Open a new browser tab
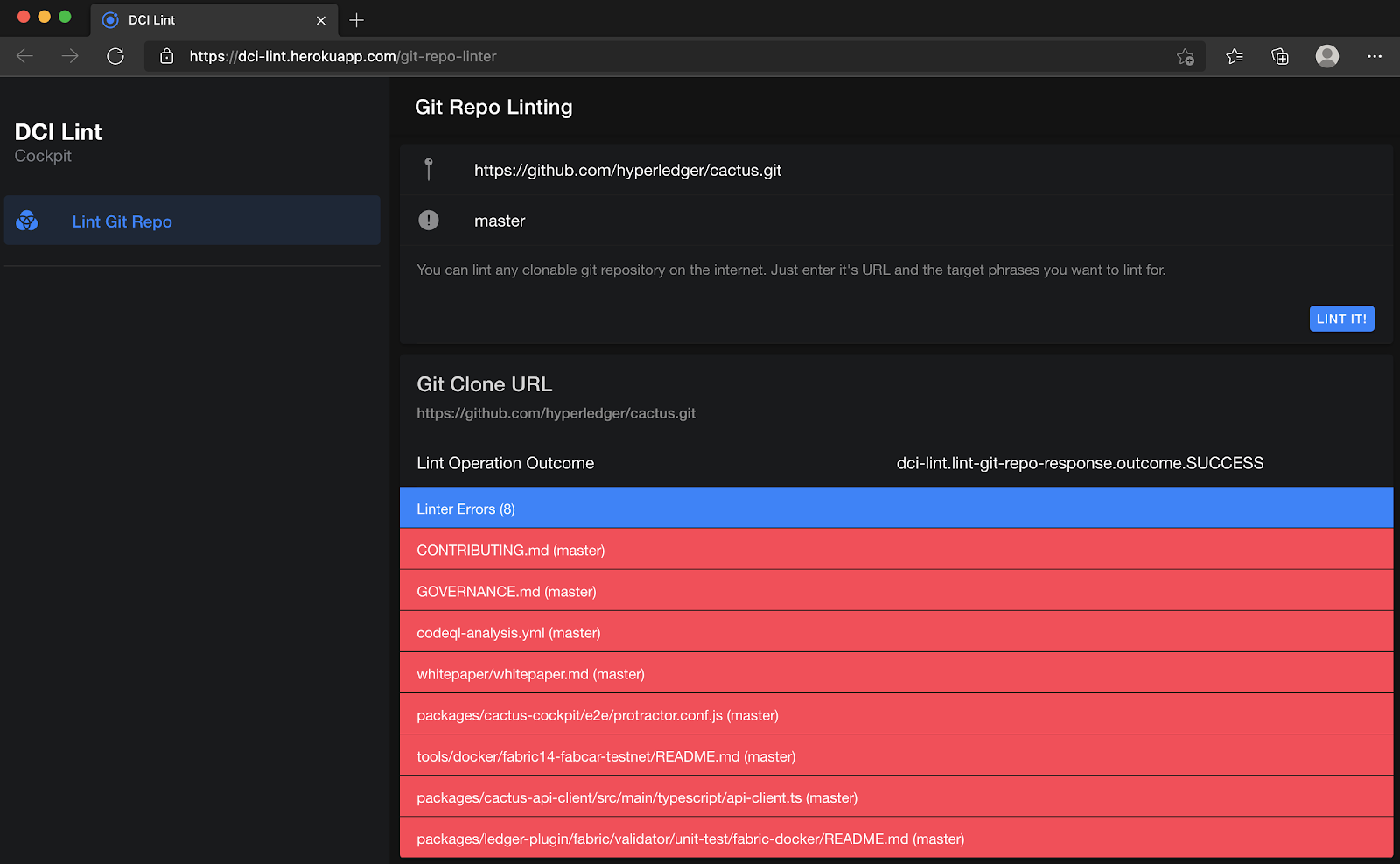The height and width of the screenshot is (864, 1400). (x=356, y=20)
